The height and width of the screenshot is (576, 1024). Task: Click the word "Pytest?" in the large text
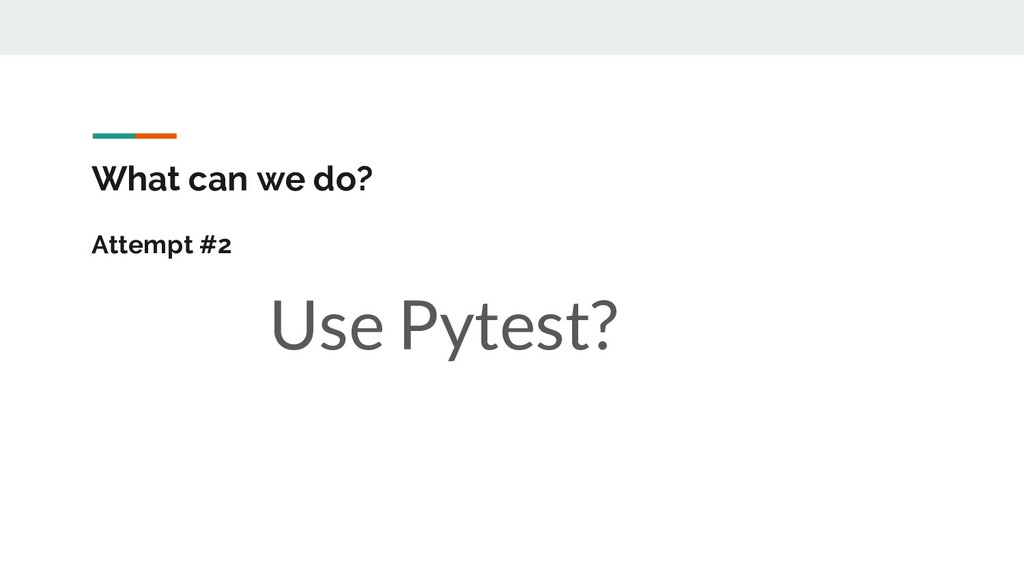pos(507,326)
